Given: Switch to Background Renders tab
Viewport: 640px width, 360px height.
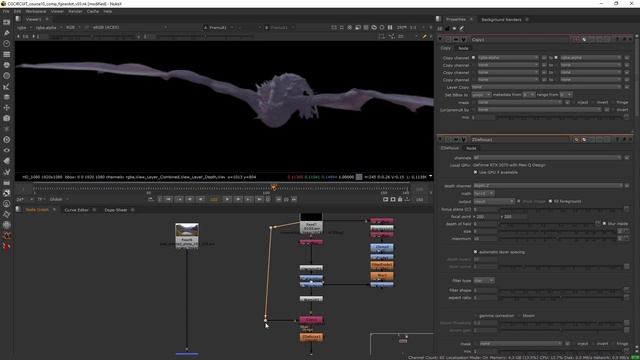Looking at the screenshot, I should [501, 20].
